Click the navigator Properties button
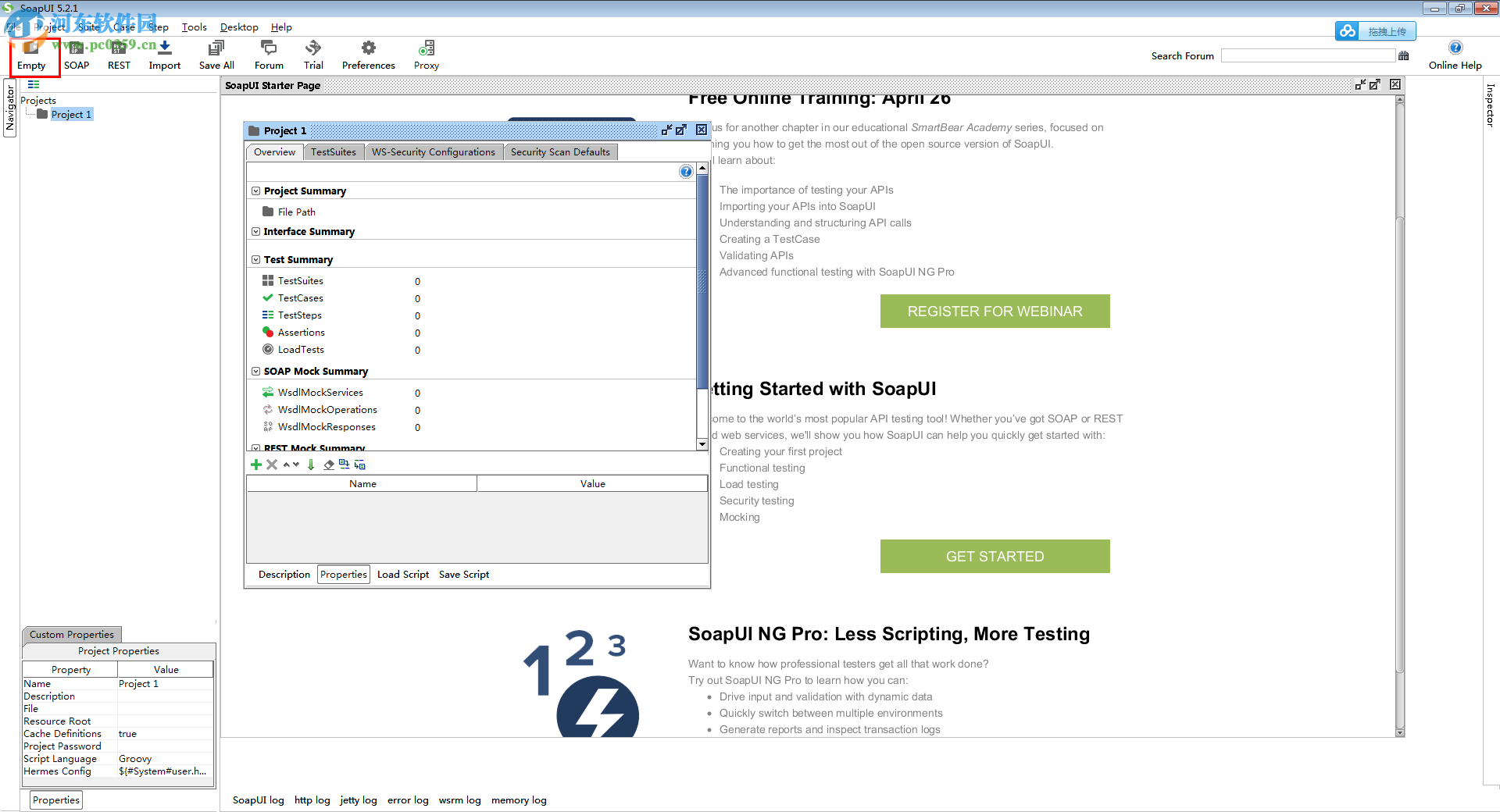The height and width of the screenshot is (812, 1500). point(56,800)
